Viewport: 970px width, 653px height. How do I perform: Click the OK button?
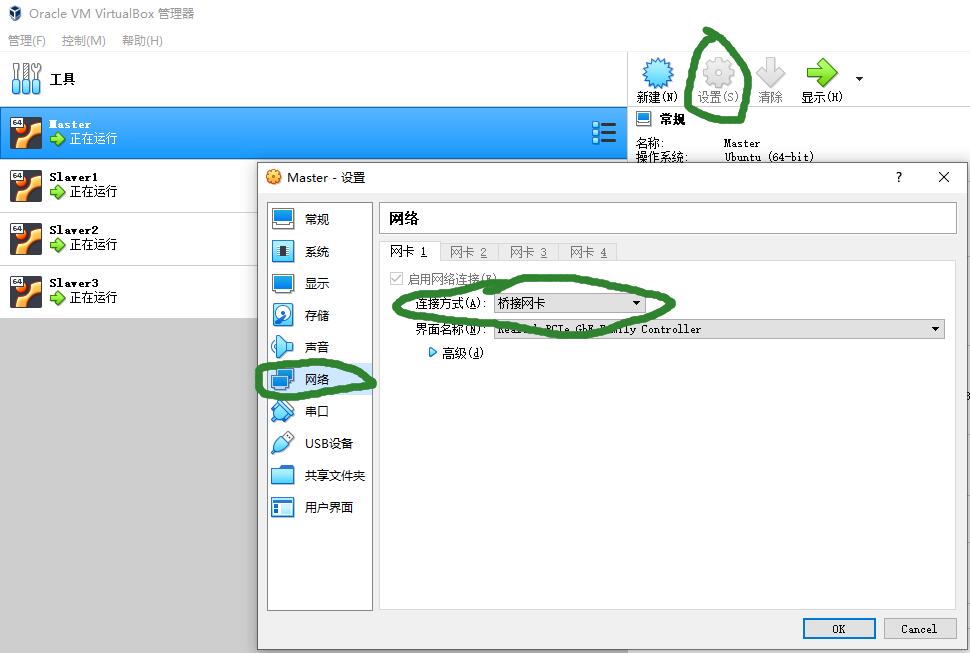tap(838, 629)
